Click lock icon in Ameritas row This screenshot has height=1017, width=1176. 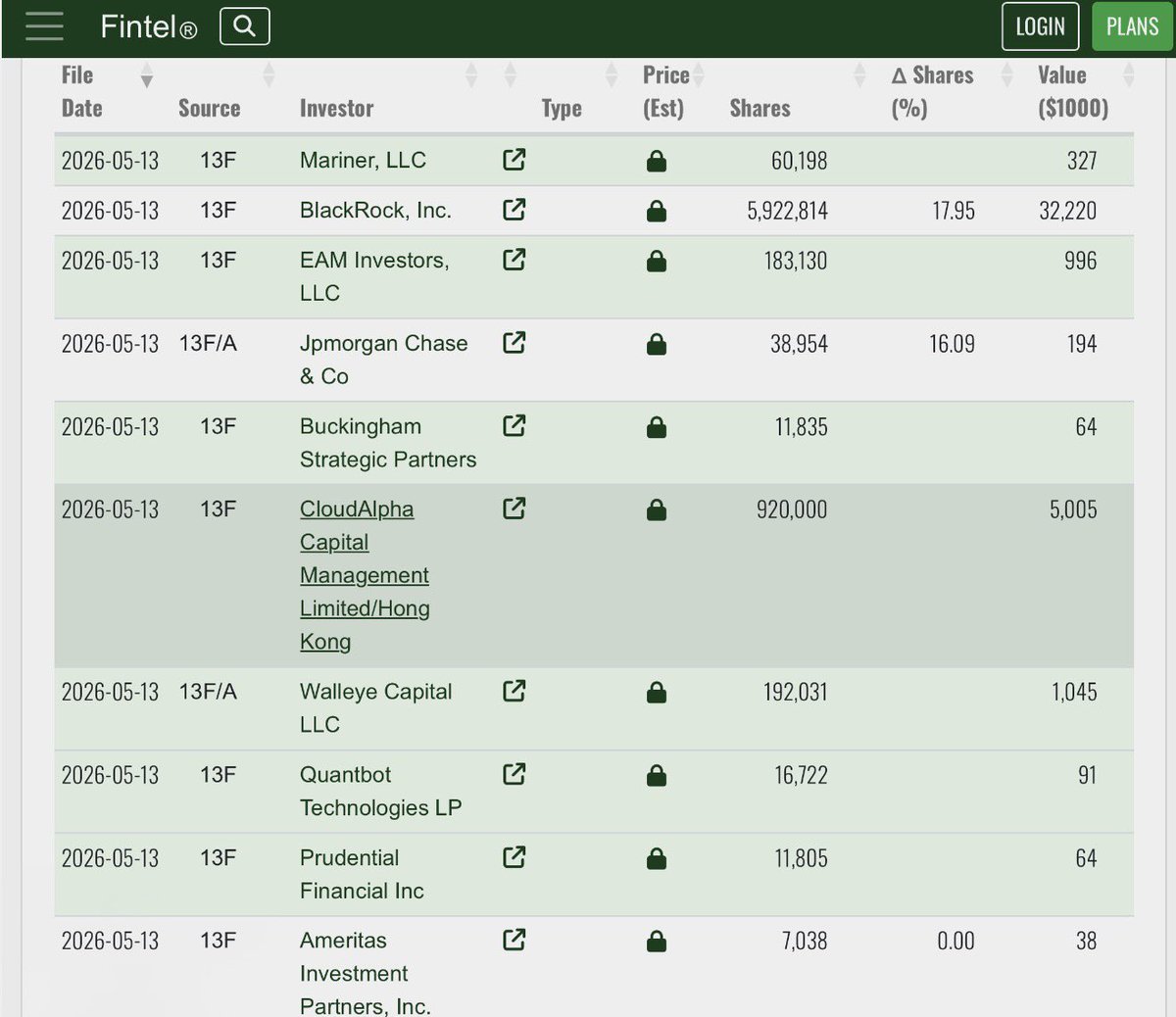point(657,942)
